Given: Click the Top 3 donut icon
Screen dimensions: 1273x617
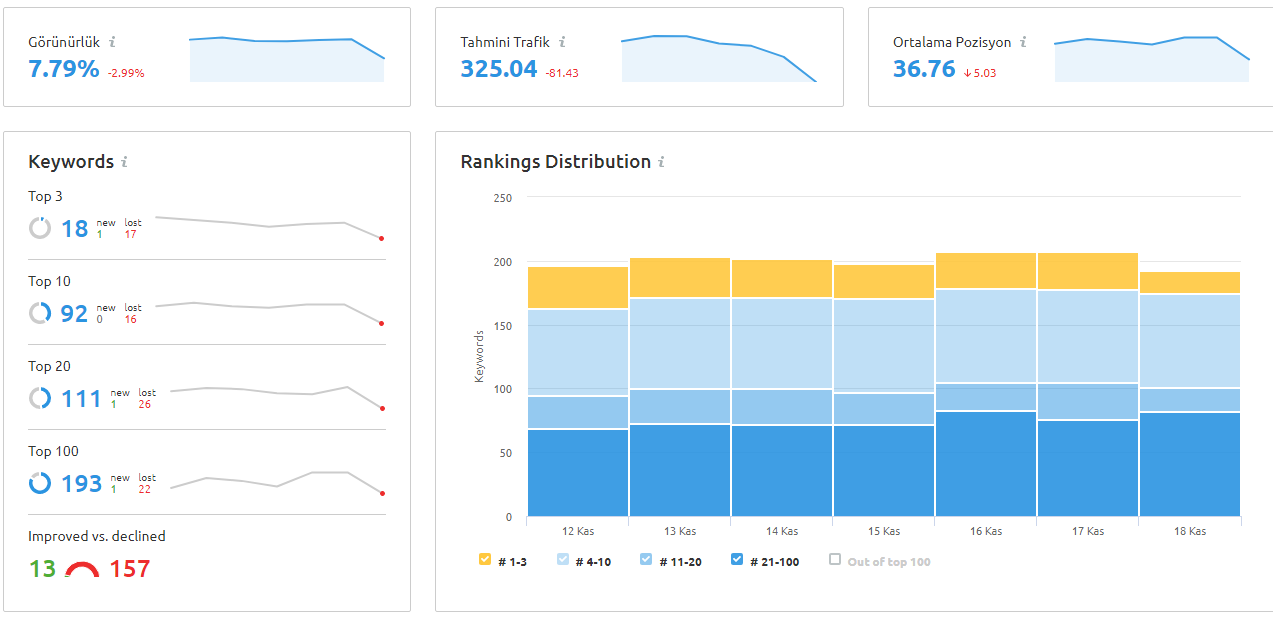Looking at the screenshot, I should (x=40, y=228).
